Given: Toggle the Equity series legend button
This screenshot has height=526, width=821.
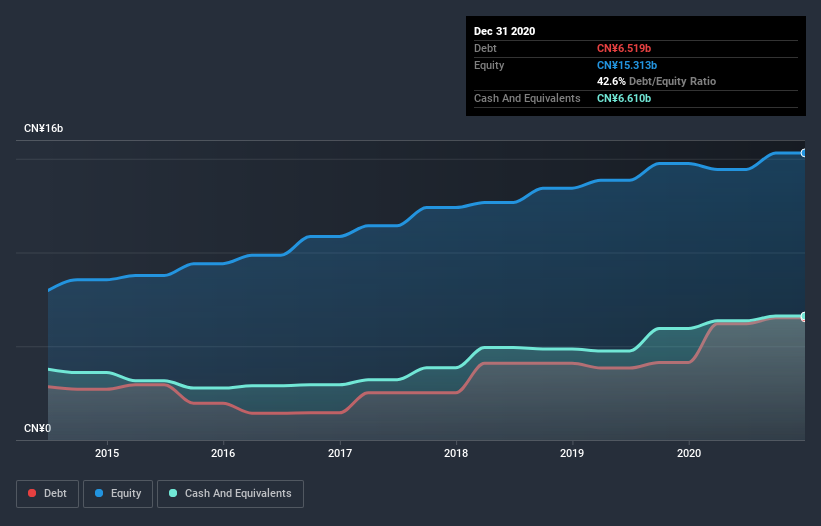Looking at the screenshot, I should 118,494.
